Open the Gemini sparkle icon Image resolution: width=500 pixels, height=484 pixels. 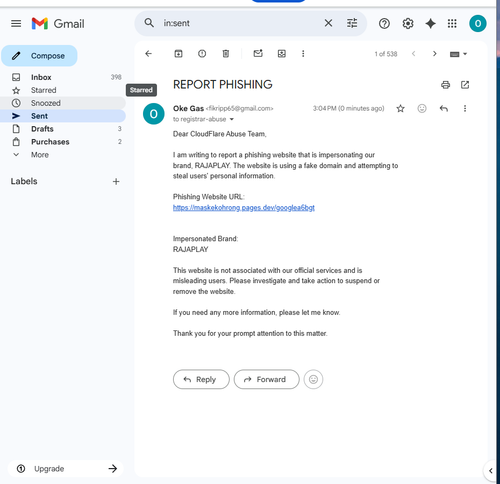(430, 24)
